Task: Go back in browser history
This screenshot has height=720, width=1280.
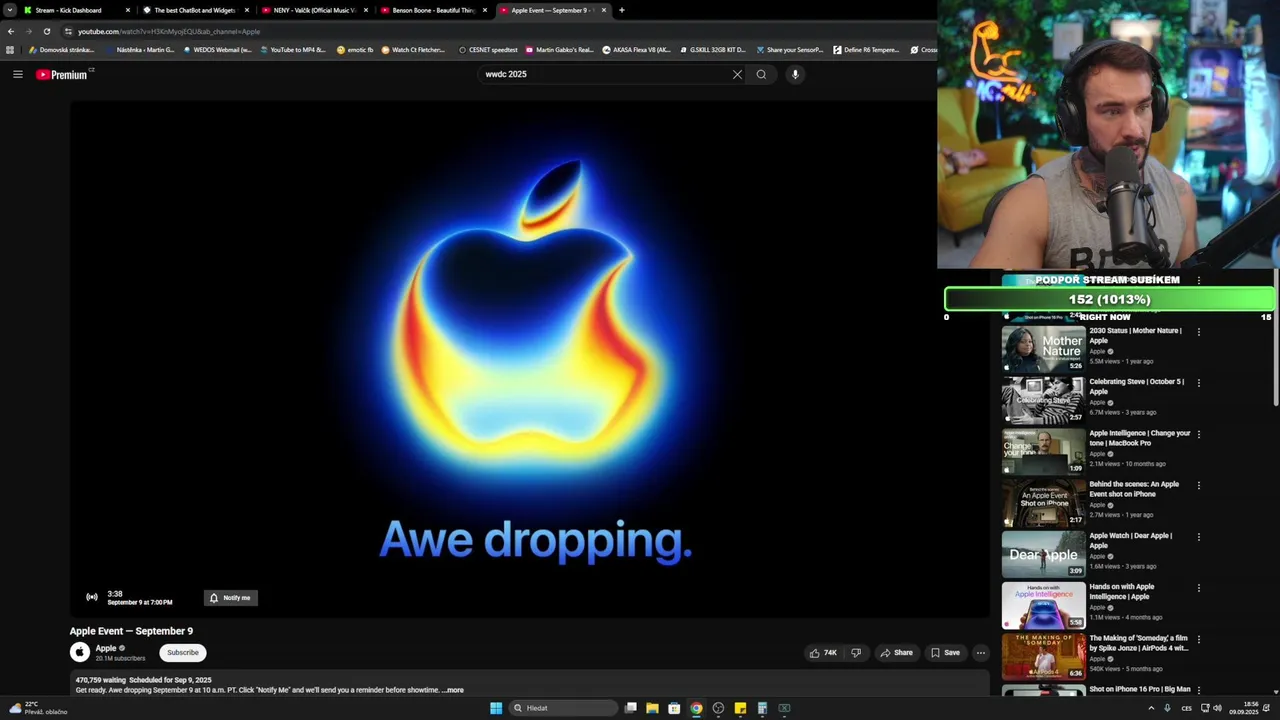Action: click(11, 31)
